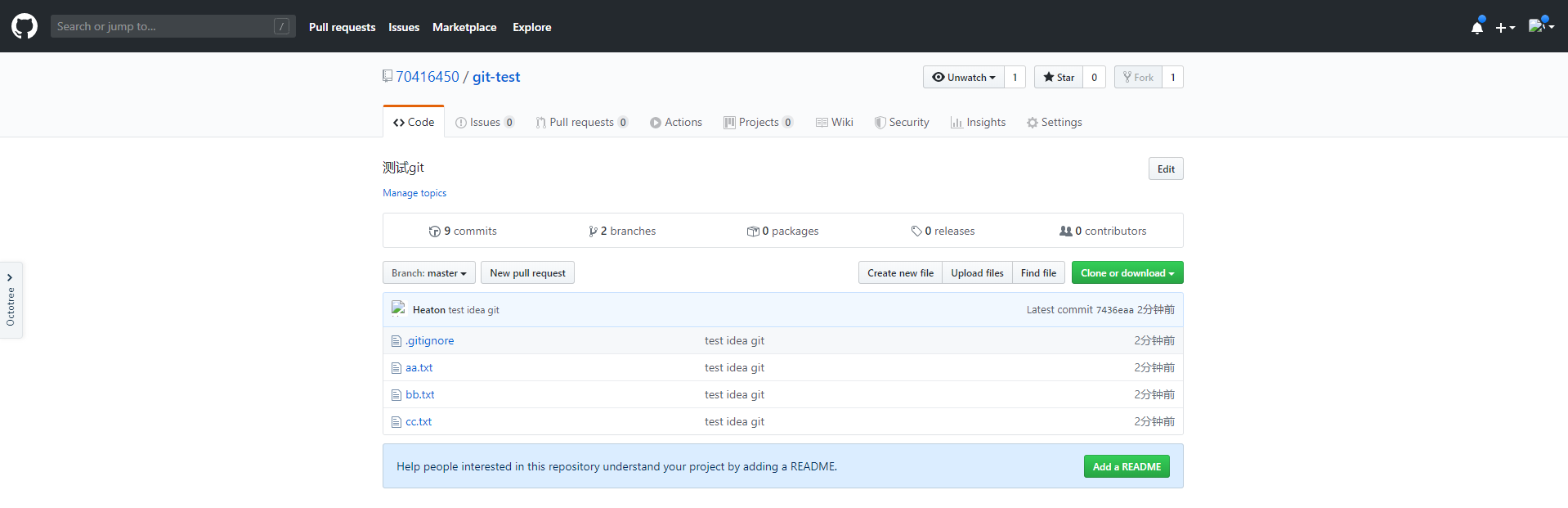Image resolution: width=1568 pixels, height=508 pixels.
Task: Click the forks count 1
Action: click(1173, 77)
